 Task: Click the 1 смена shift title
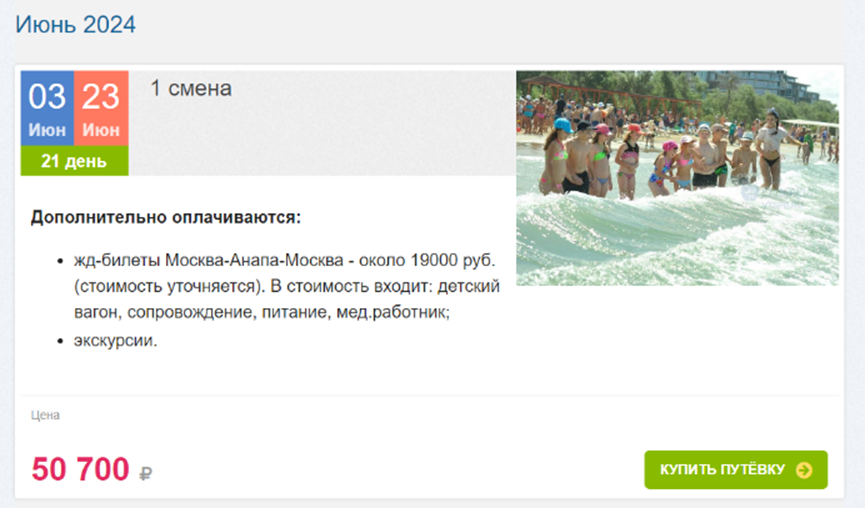(191, 88)
